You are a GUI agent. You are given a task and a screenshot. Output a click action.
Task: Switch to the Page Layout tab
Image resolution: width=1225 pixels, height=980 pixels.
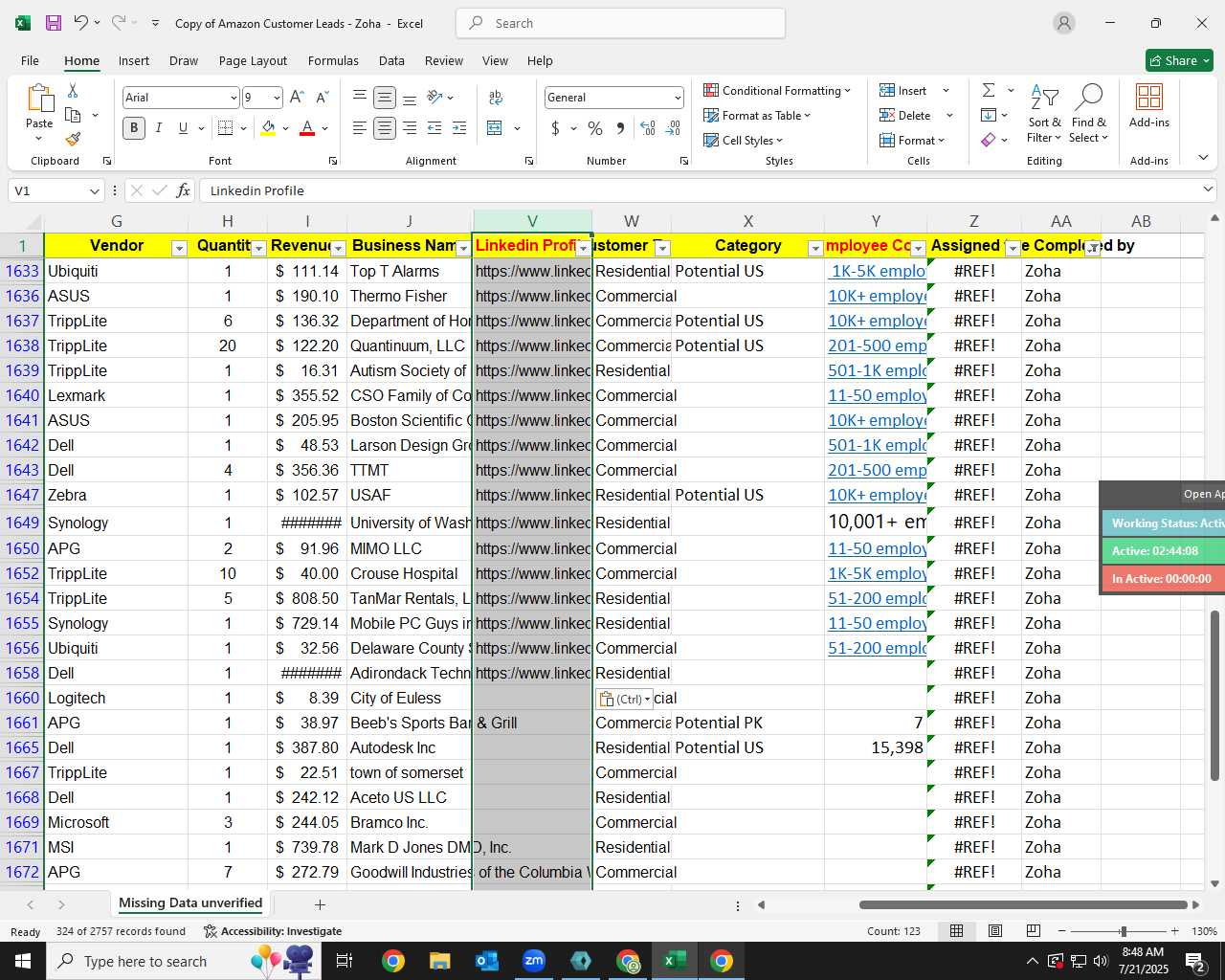click(x=253, y=60)
